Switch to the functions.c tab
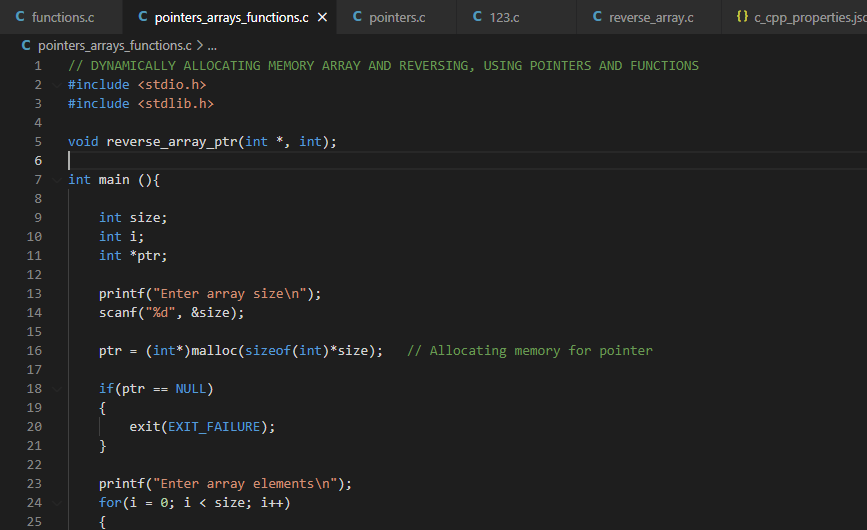 61,17
